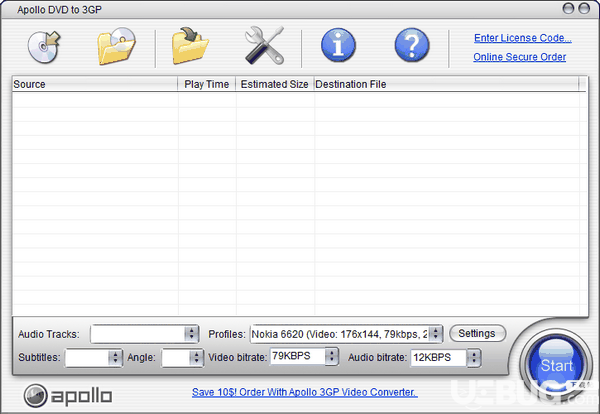
Task: Open the Online Secure Order link
Action: [519, 57]
